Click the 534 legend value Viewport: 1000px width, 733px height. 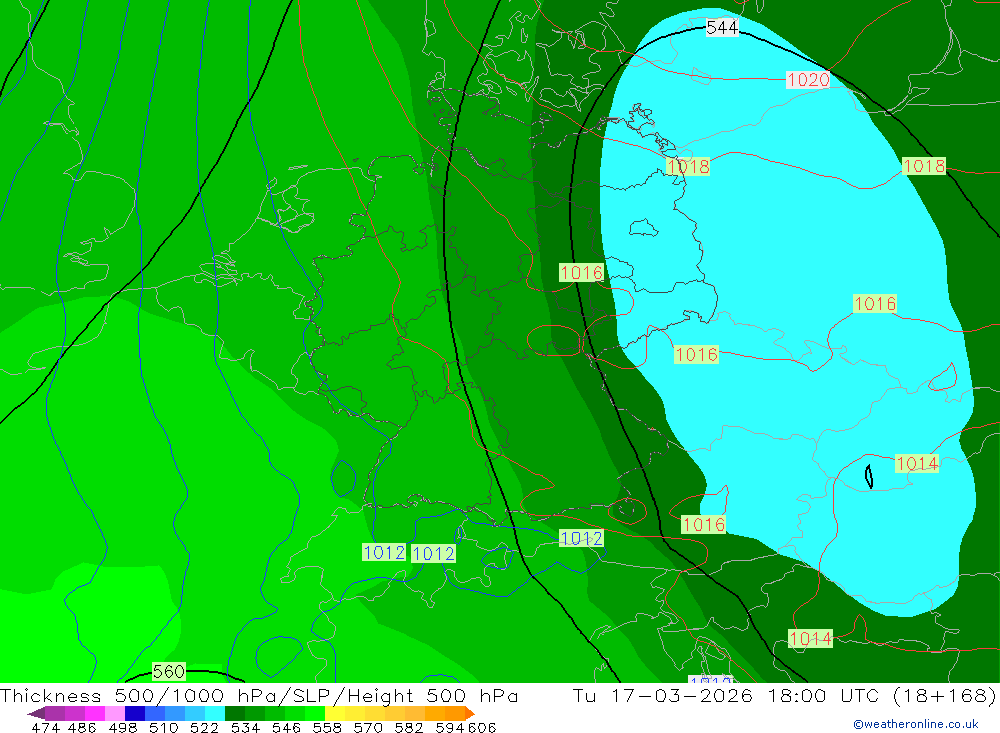coord(245,727)
